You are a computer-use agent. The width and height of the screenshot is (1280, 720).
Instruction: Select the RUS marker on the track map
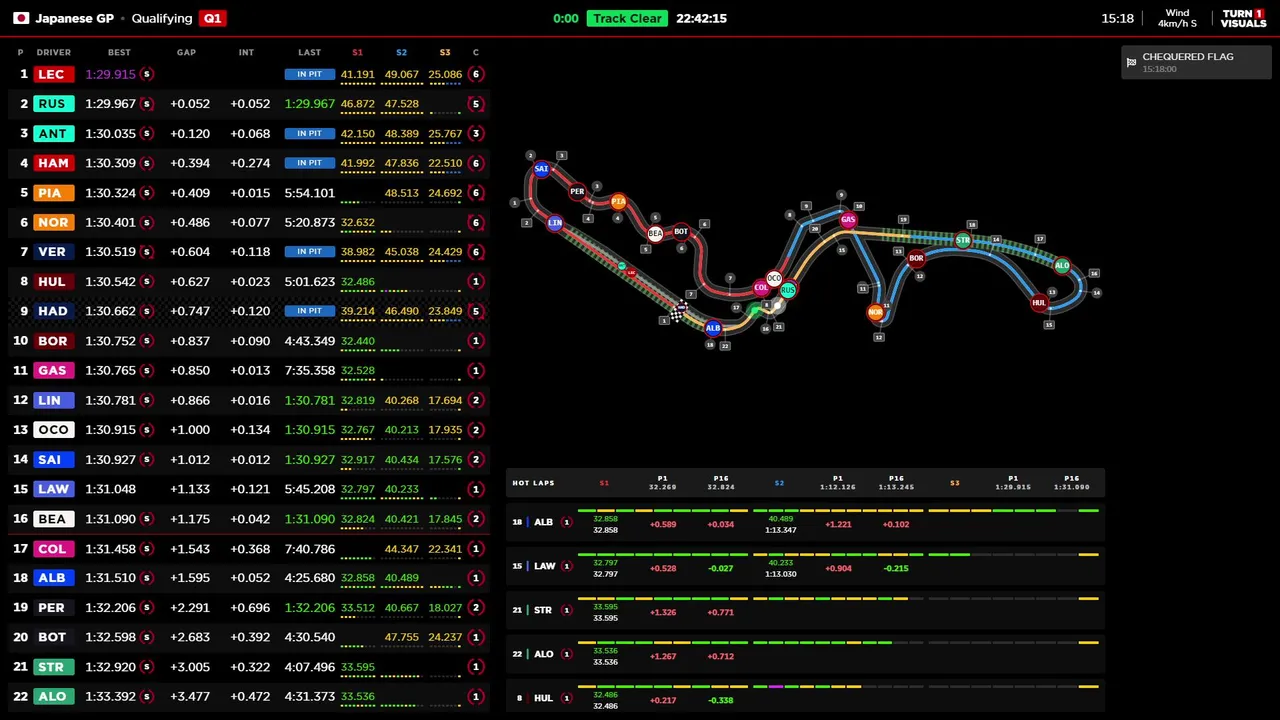(788, 290)
